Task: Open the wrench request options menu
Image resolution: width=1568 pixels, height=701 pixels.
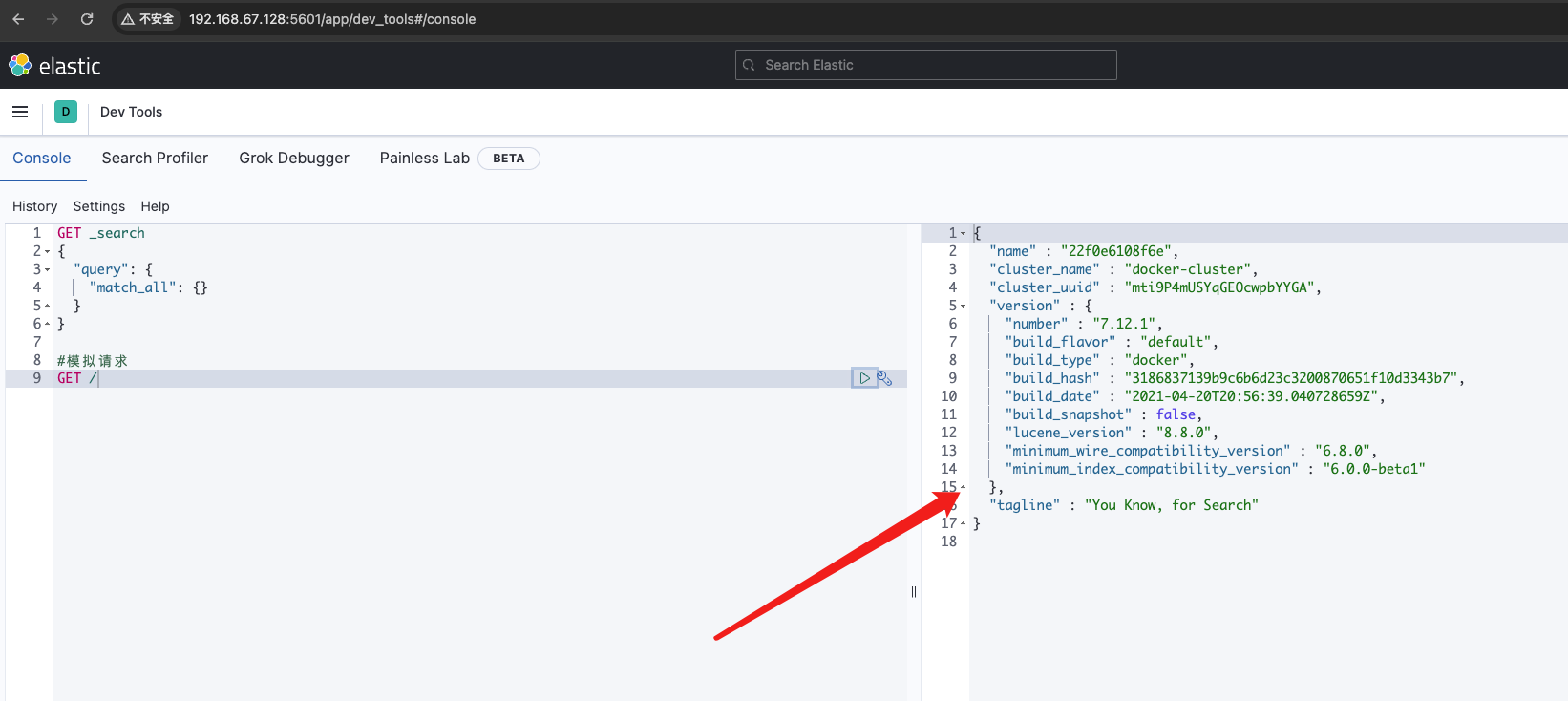Action: coord(885,378)
